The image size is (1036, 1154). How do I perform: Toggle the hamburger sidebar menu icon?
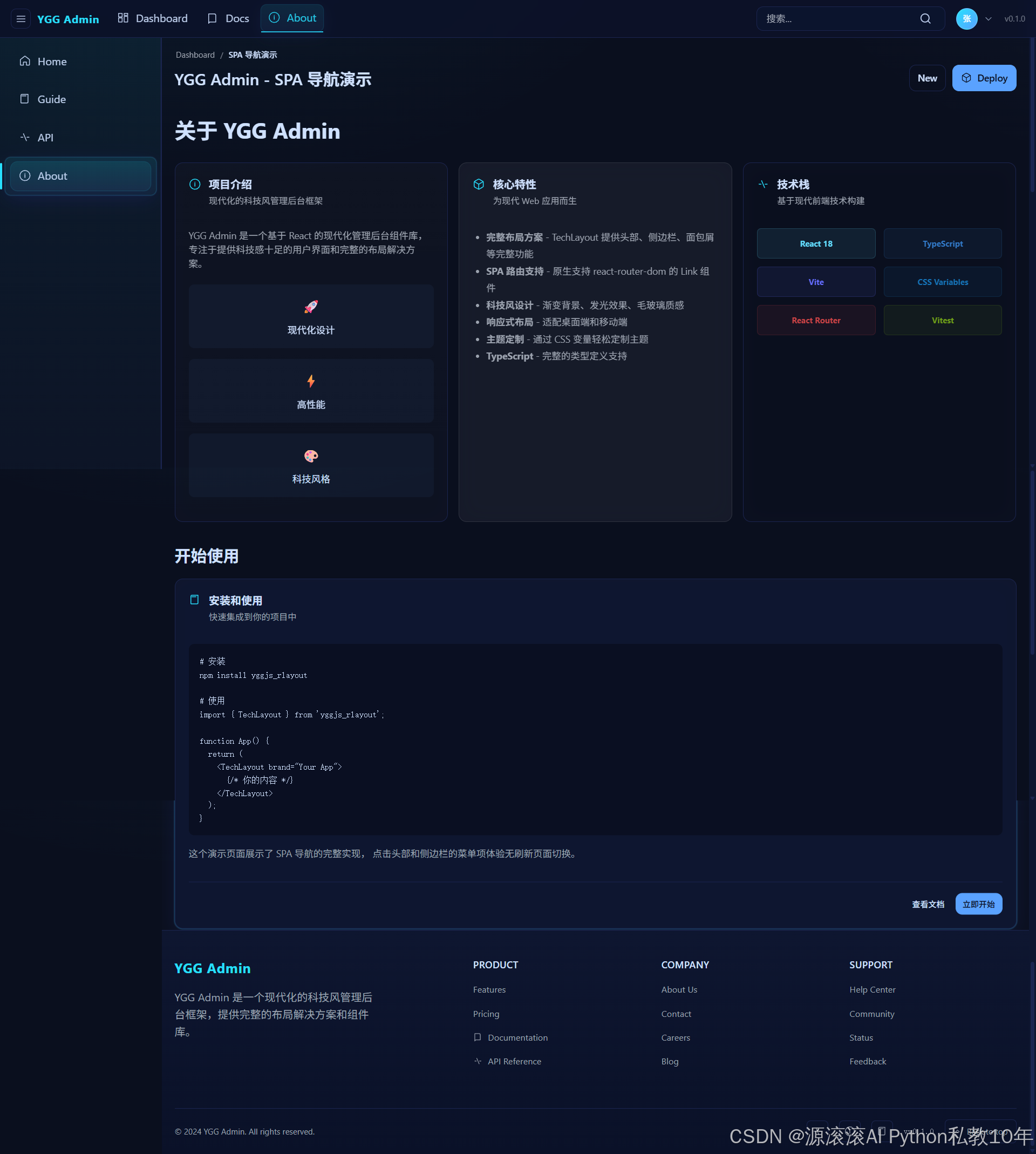pos(21,19)
